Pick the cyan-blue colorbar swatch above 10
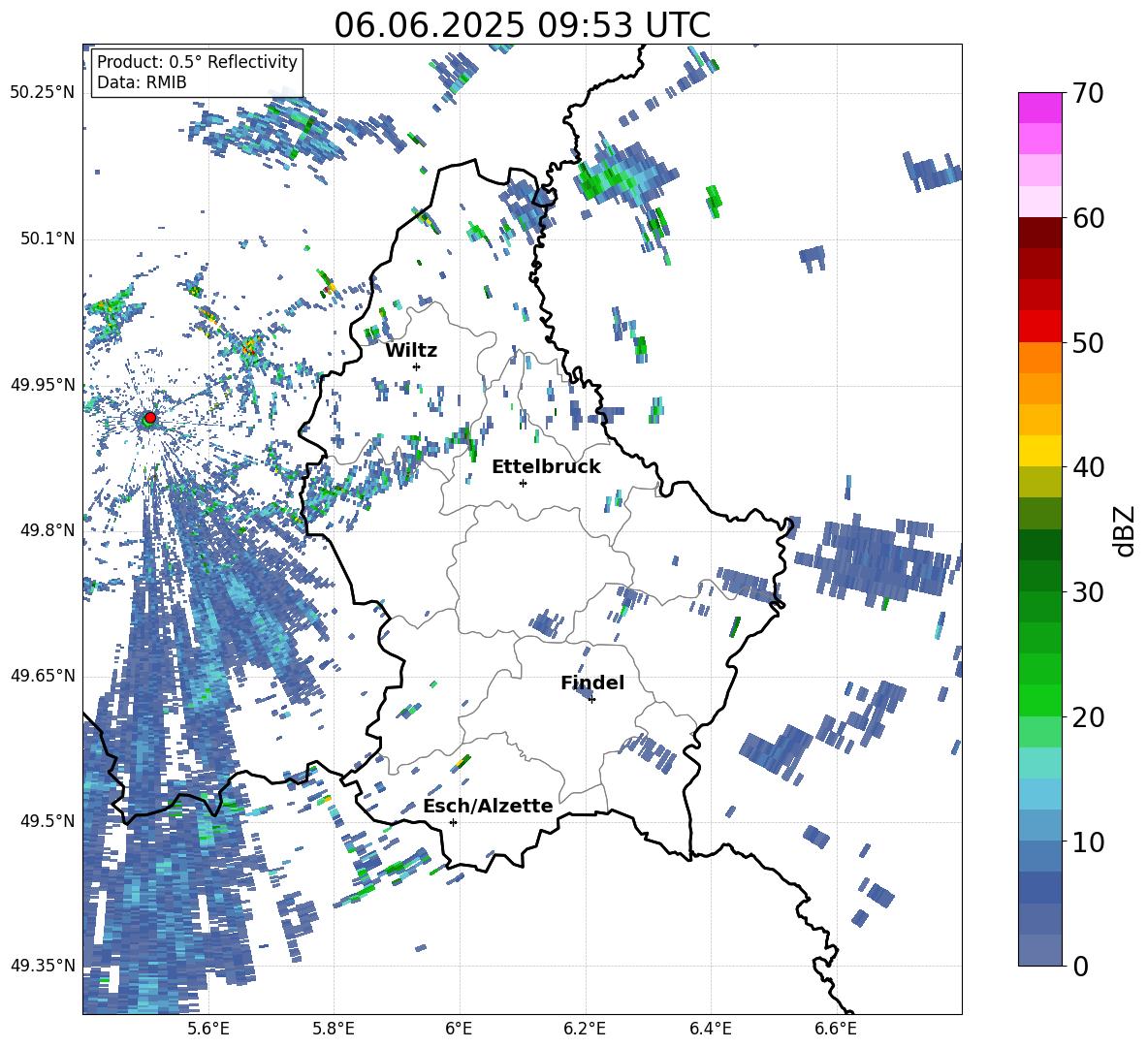Viewport: 1148px width, 1048px height. [1039, 825]
